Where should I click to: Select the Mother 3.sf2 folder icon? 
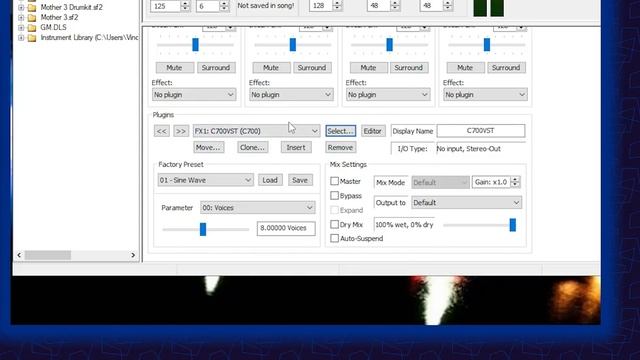click(32, 18)
